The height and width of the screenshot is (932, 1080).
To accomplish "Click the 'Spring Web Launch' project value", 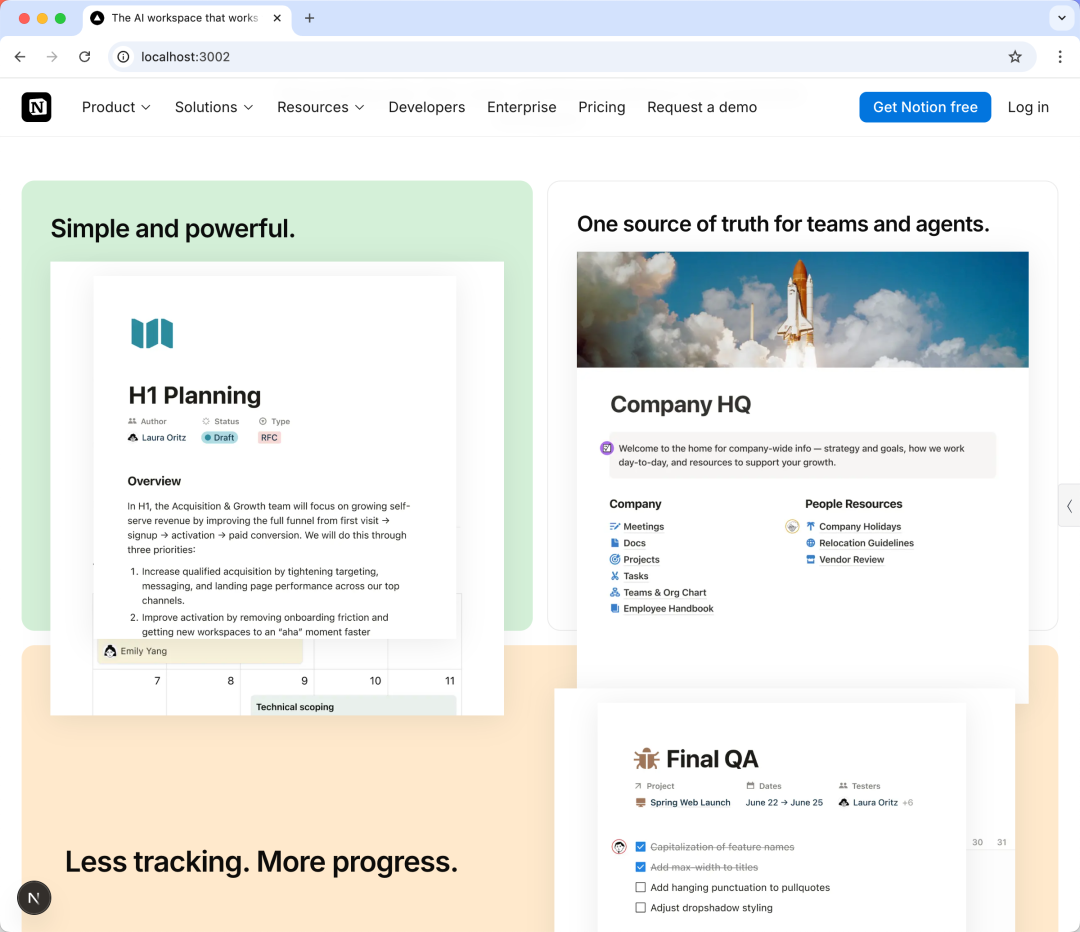I will click(689, 802).
